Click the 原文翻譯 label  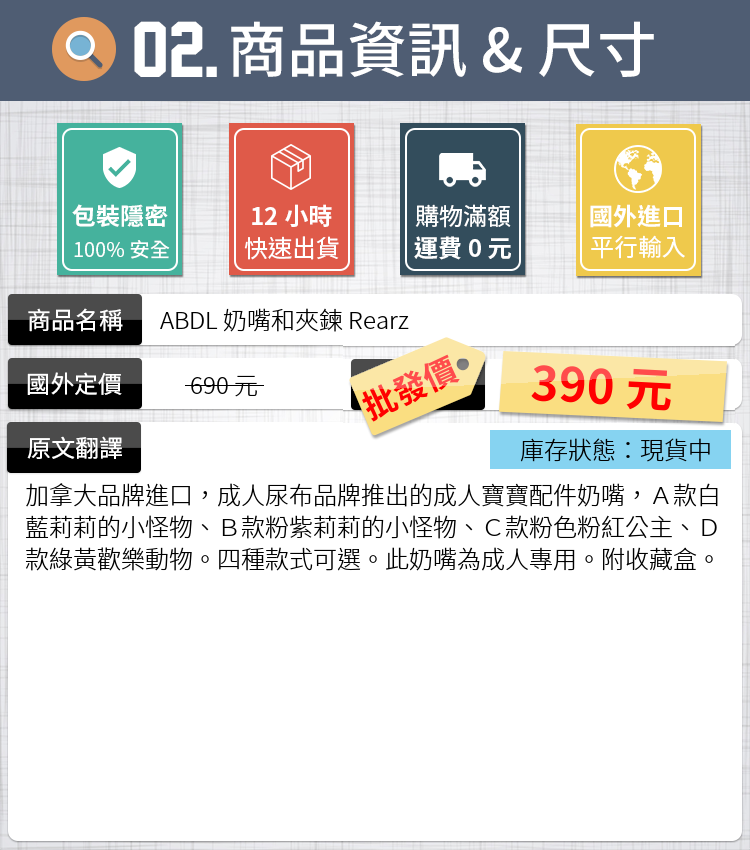coord(74,448)
